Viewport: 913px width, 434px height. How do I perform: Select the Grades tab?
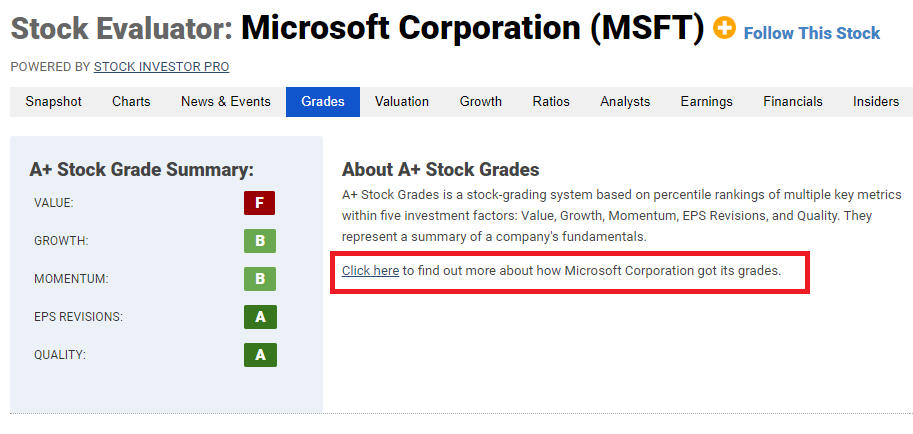point(323,102)
